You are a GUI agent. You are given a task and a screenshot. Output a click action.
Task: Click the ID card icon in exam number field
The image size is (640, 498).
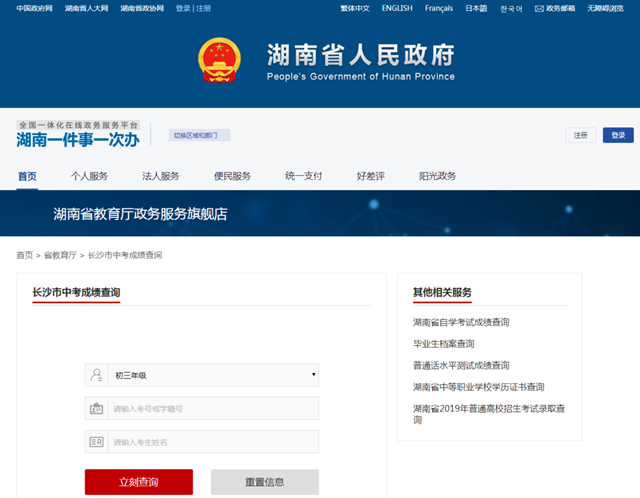pos(97,409)
